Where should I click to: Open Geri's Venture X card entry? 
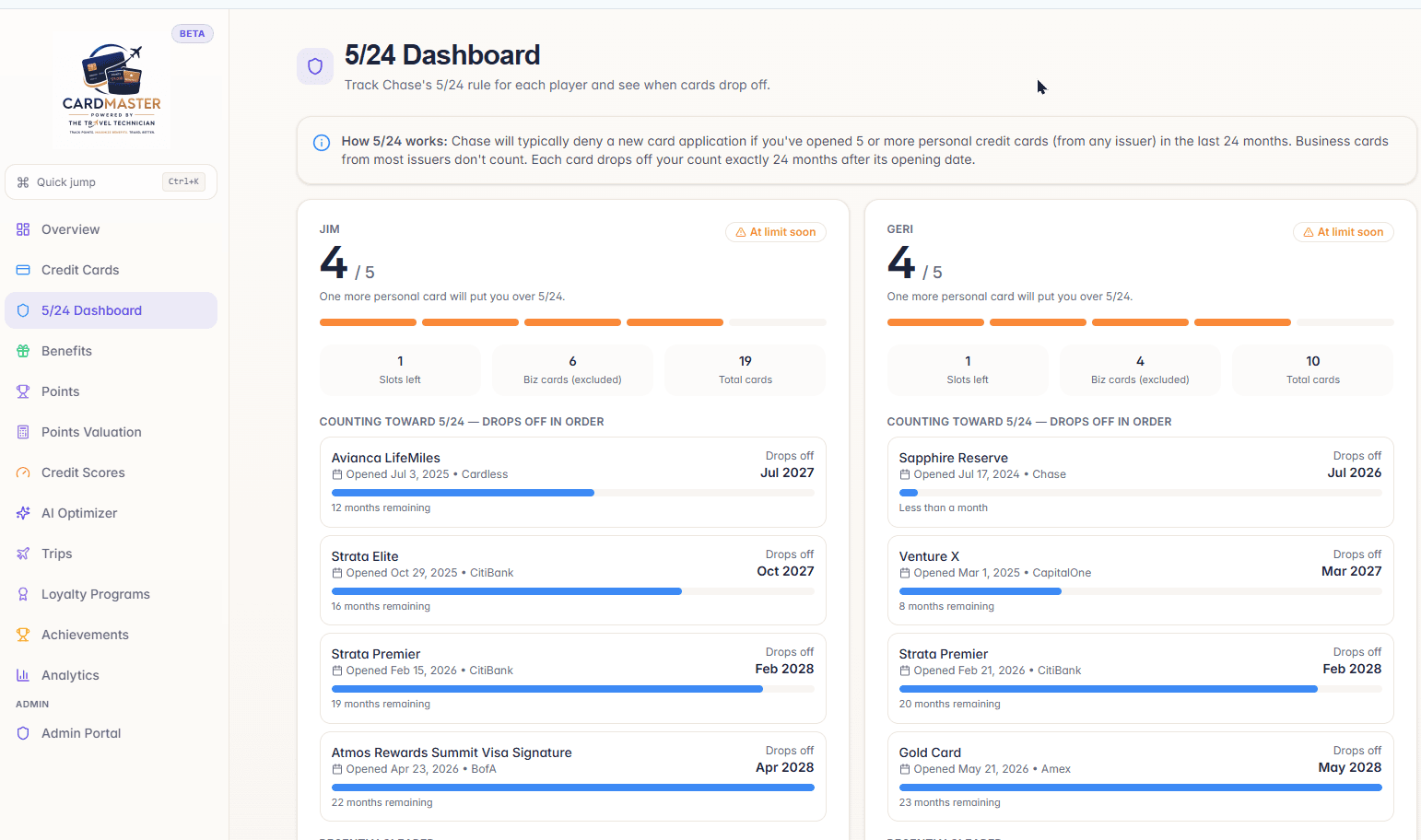[1140, 580]
